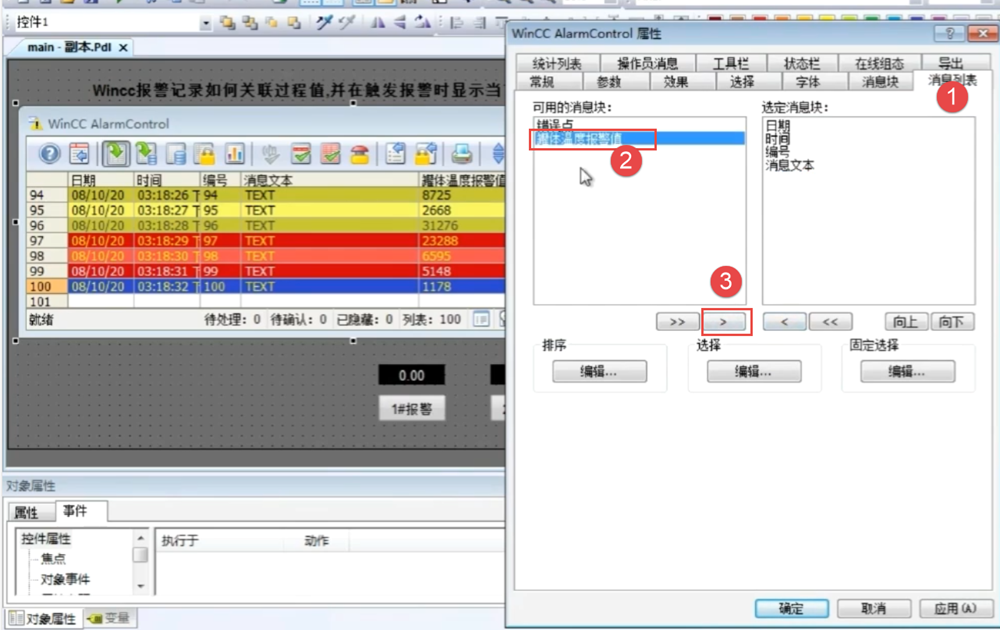Open the hit list bar-chart icon
The image size is (1000, 630).
[x=235, y=154]
